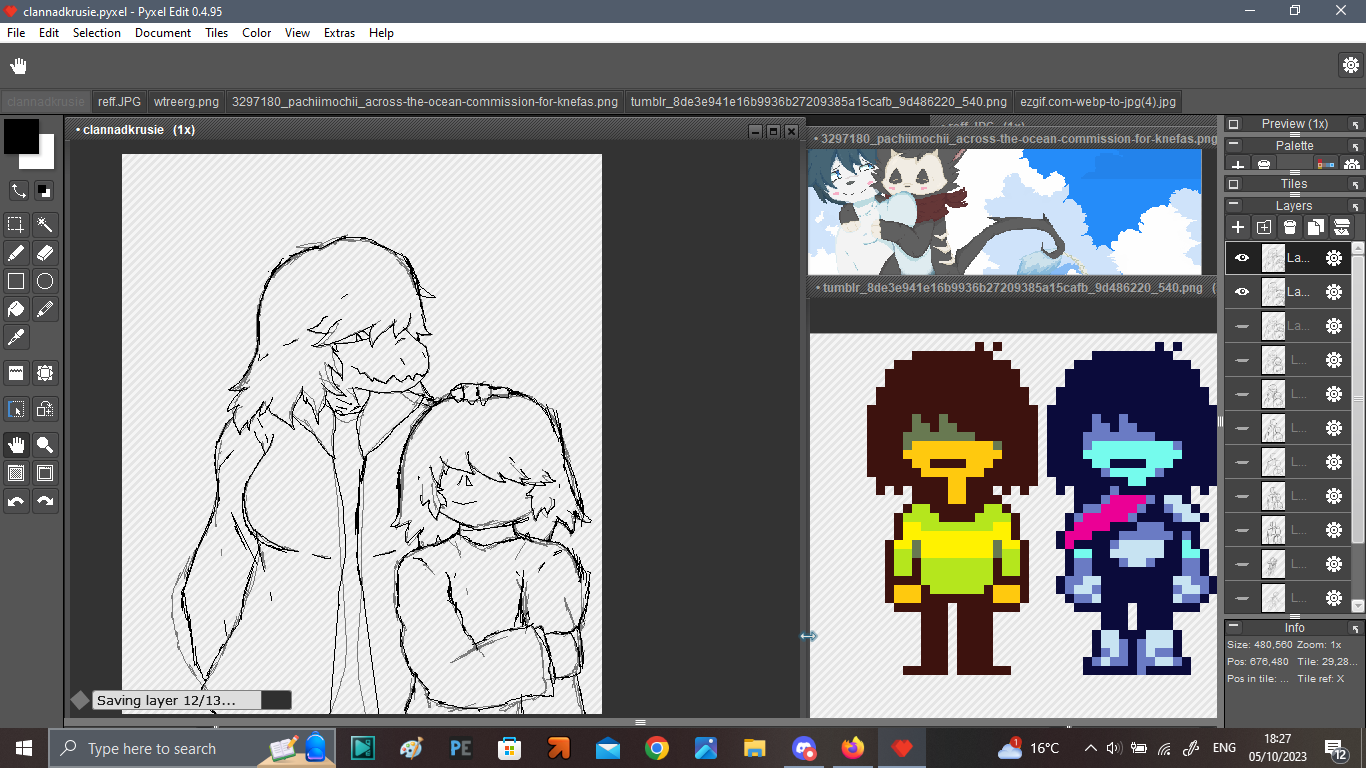Select the Ellipse shape tool
Screen dimensions: 1366x768
click(45, 281)
